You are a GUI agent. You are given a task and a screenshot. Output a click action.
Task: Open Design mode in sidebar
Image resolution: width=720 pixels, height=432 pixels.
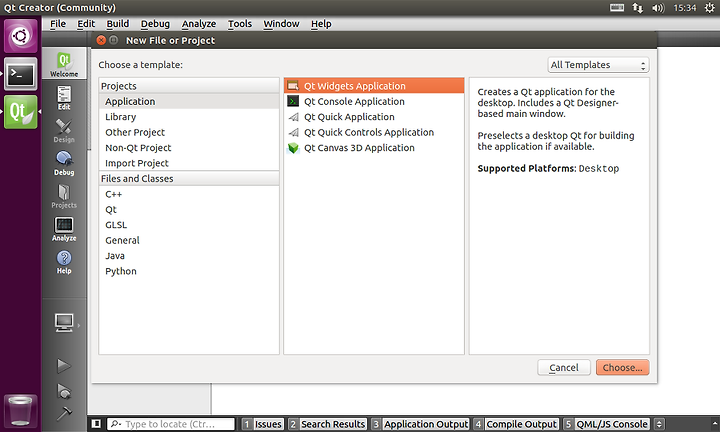(64, 131)
